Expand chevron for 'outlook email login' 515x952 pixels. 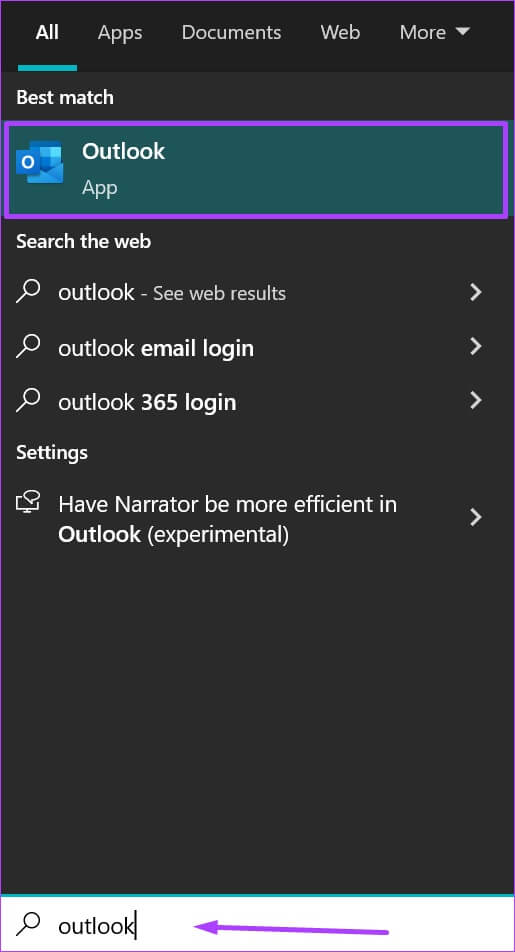pos(476,347)
